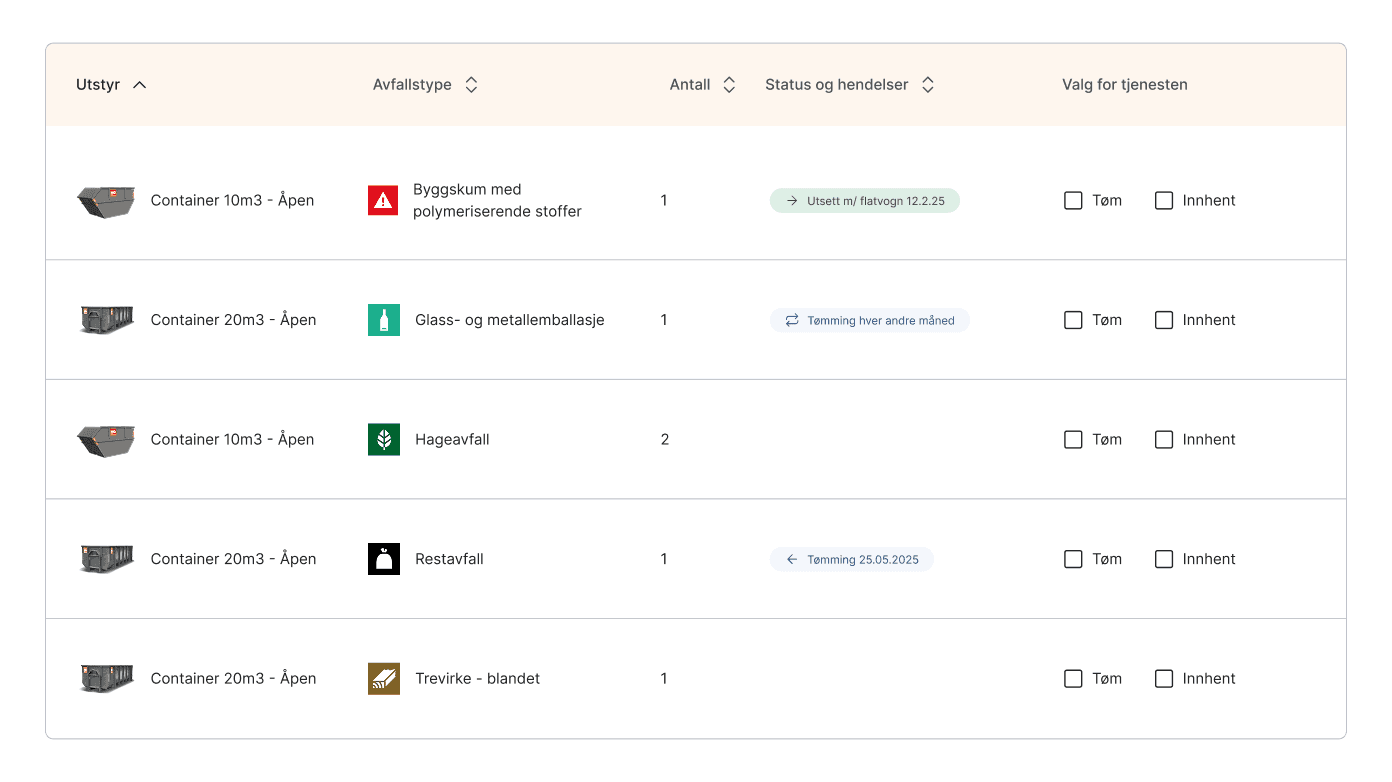
Task: Enable Innhent for Glass- og metallemballasje row
Action: (x=1164, y=320)
